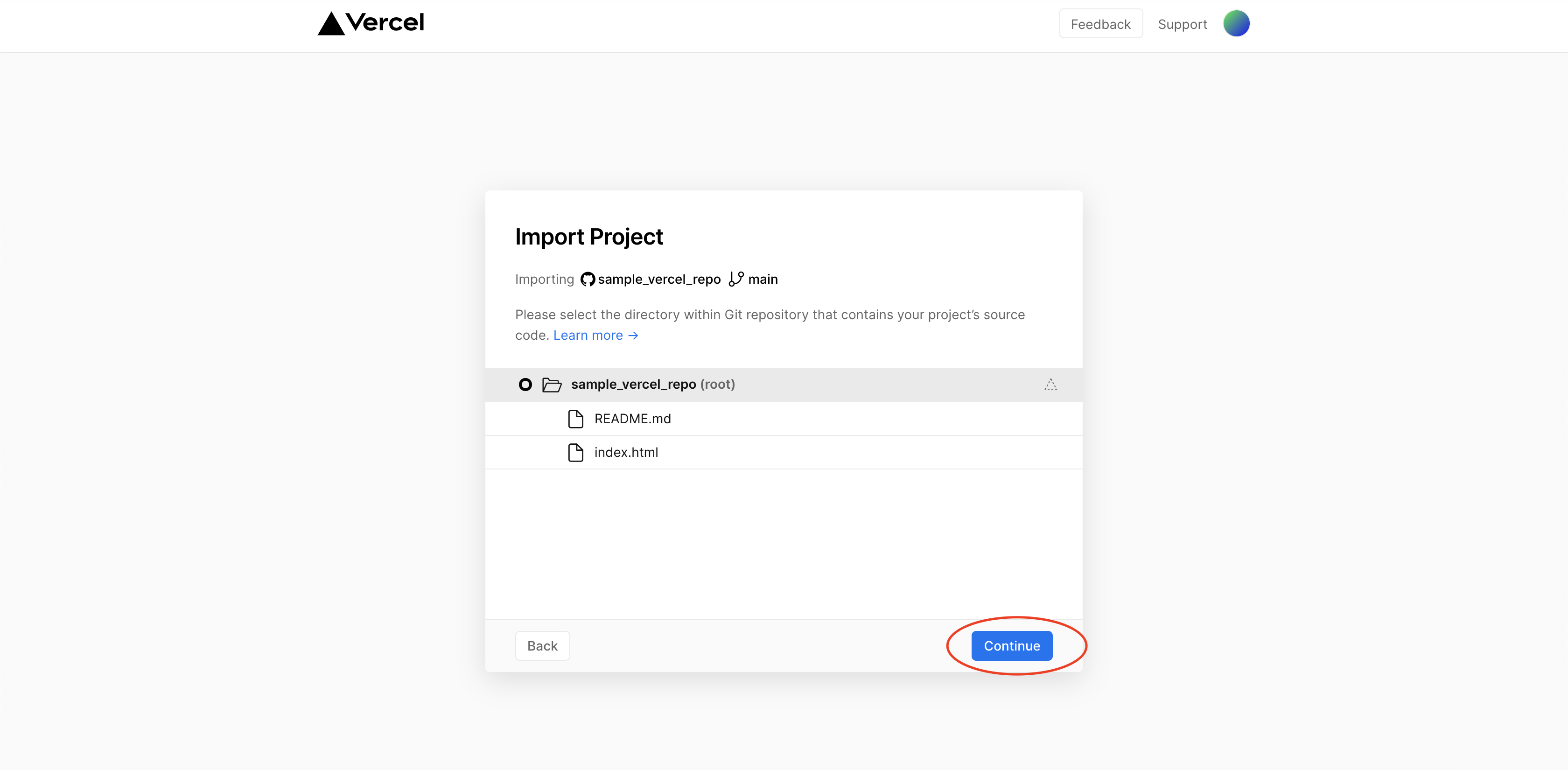Click the GitHub icon beside the repo name

coord(588,280)
